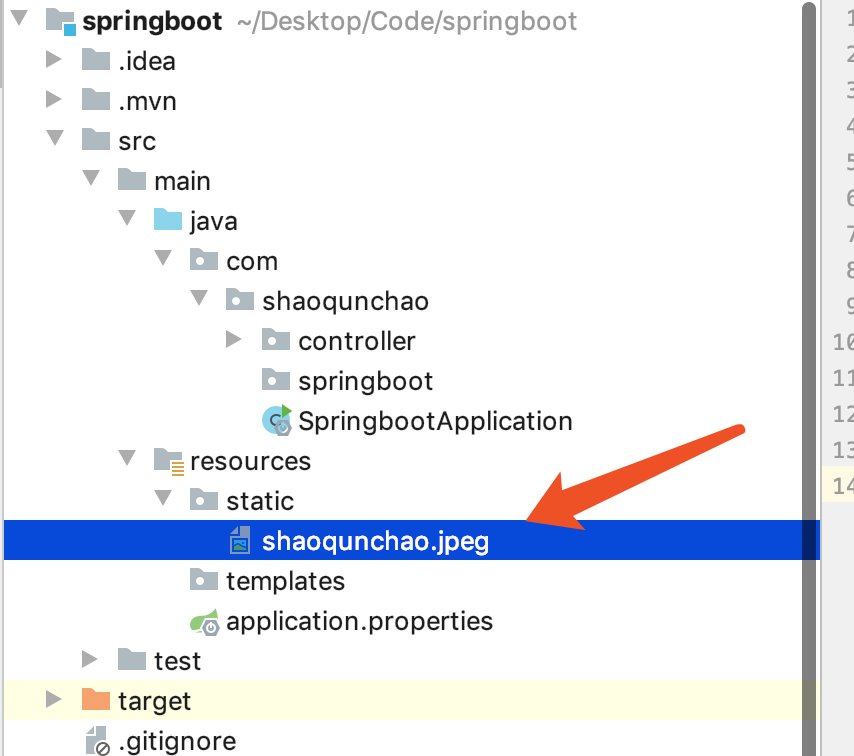Collapse the src directory
The image size is (854, 756).
tap(55, 140)
